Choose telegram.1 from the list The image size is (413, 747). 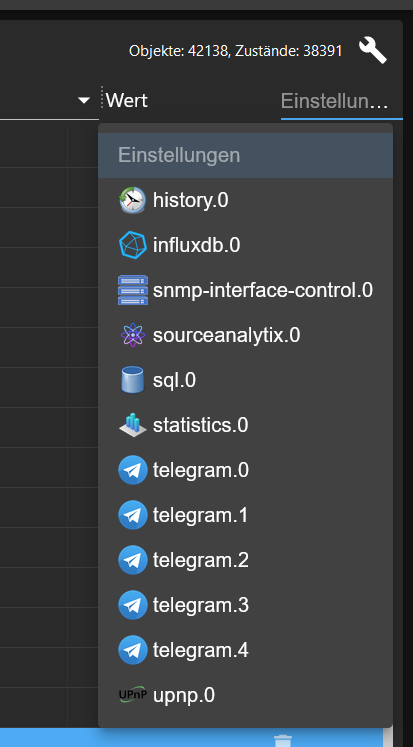[x=245, y=515]
